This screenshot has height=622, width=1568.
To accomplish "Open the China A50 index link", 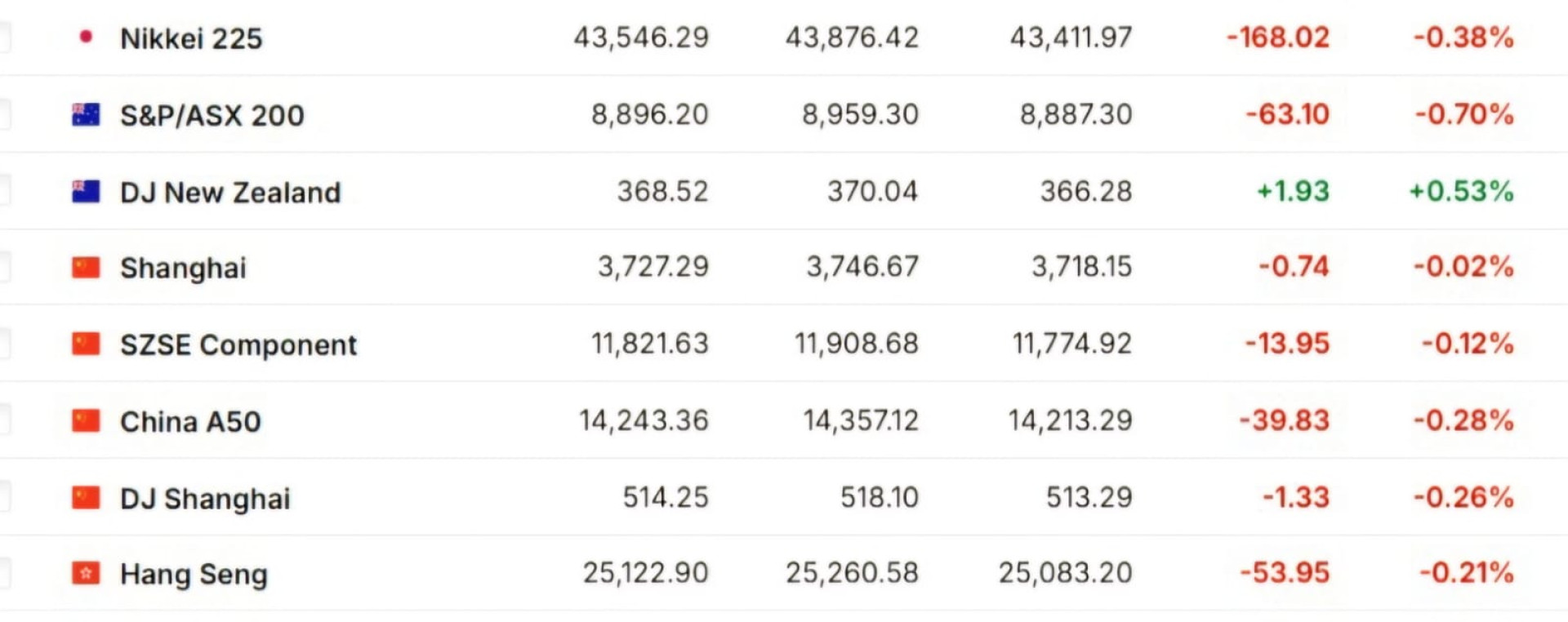I will click(190, 421).
